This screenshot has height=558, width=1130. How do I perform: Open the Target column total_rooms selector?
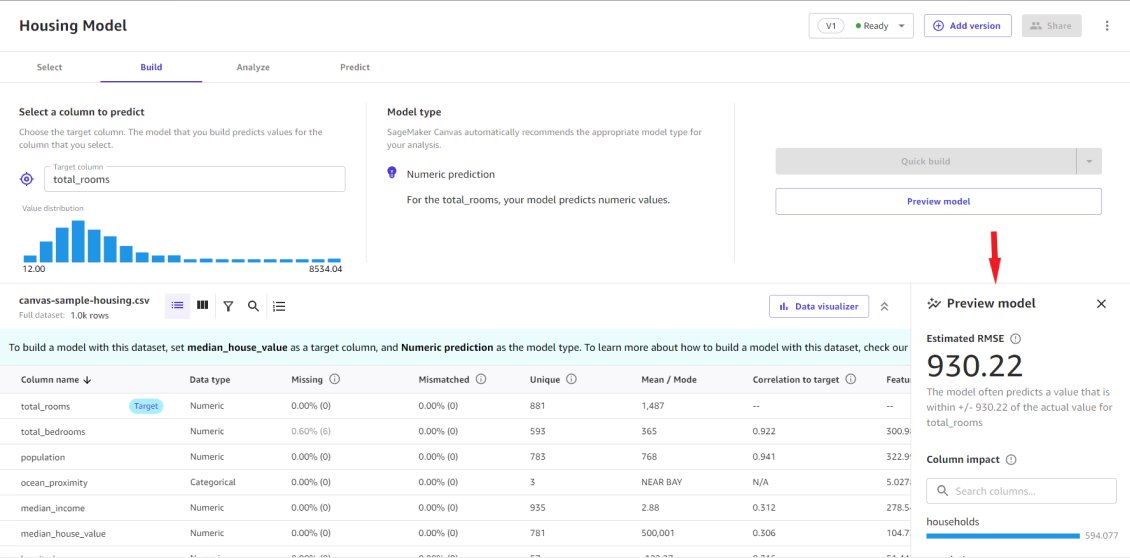pyautogui.click(x=195, y=179)
